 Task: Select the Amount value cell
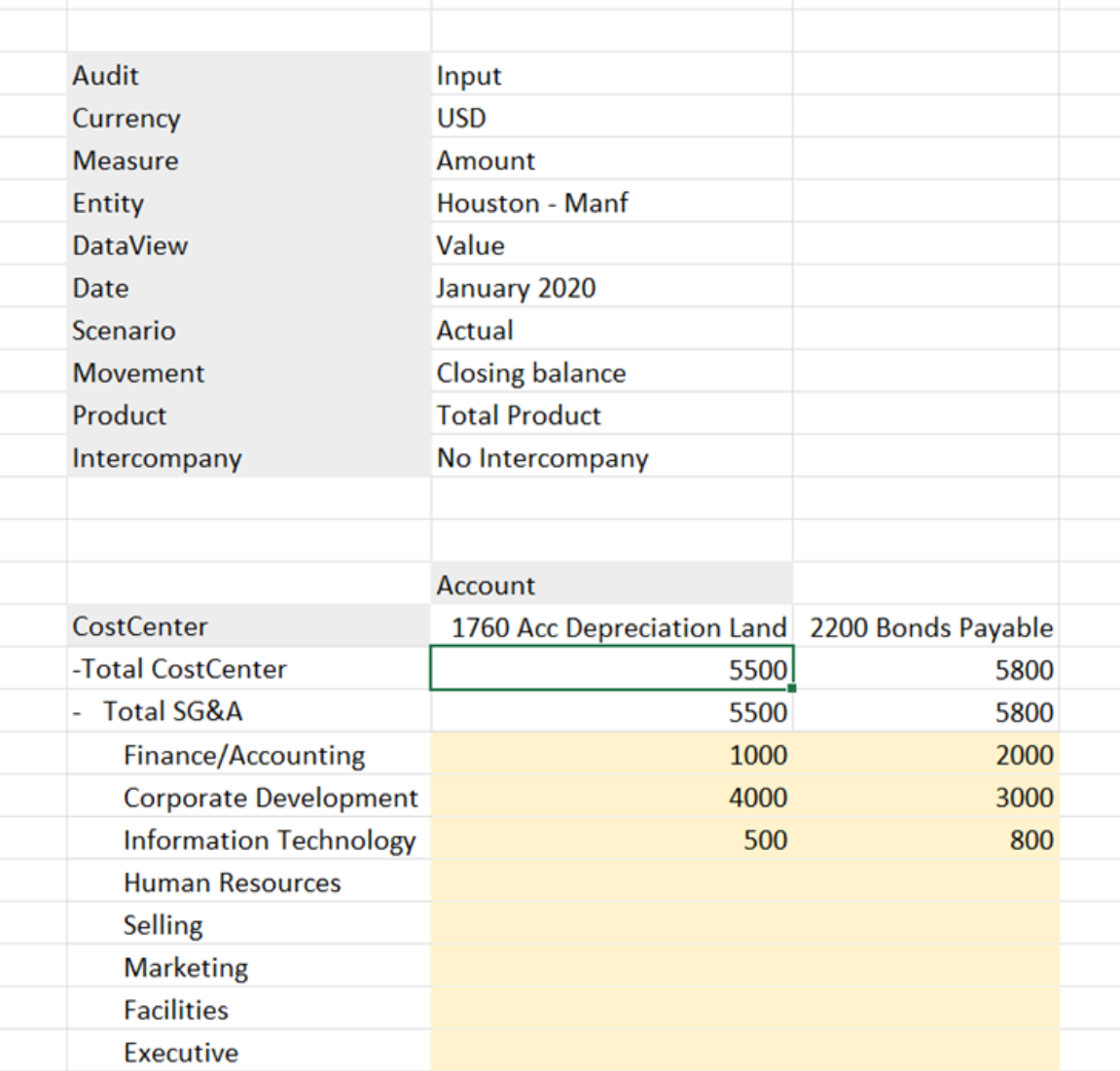pyautogui.click(x=611, y=159)
